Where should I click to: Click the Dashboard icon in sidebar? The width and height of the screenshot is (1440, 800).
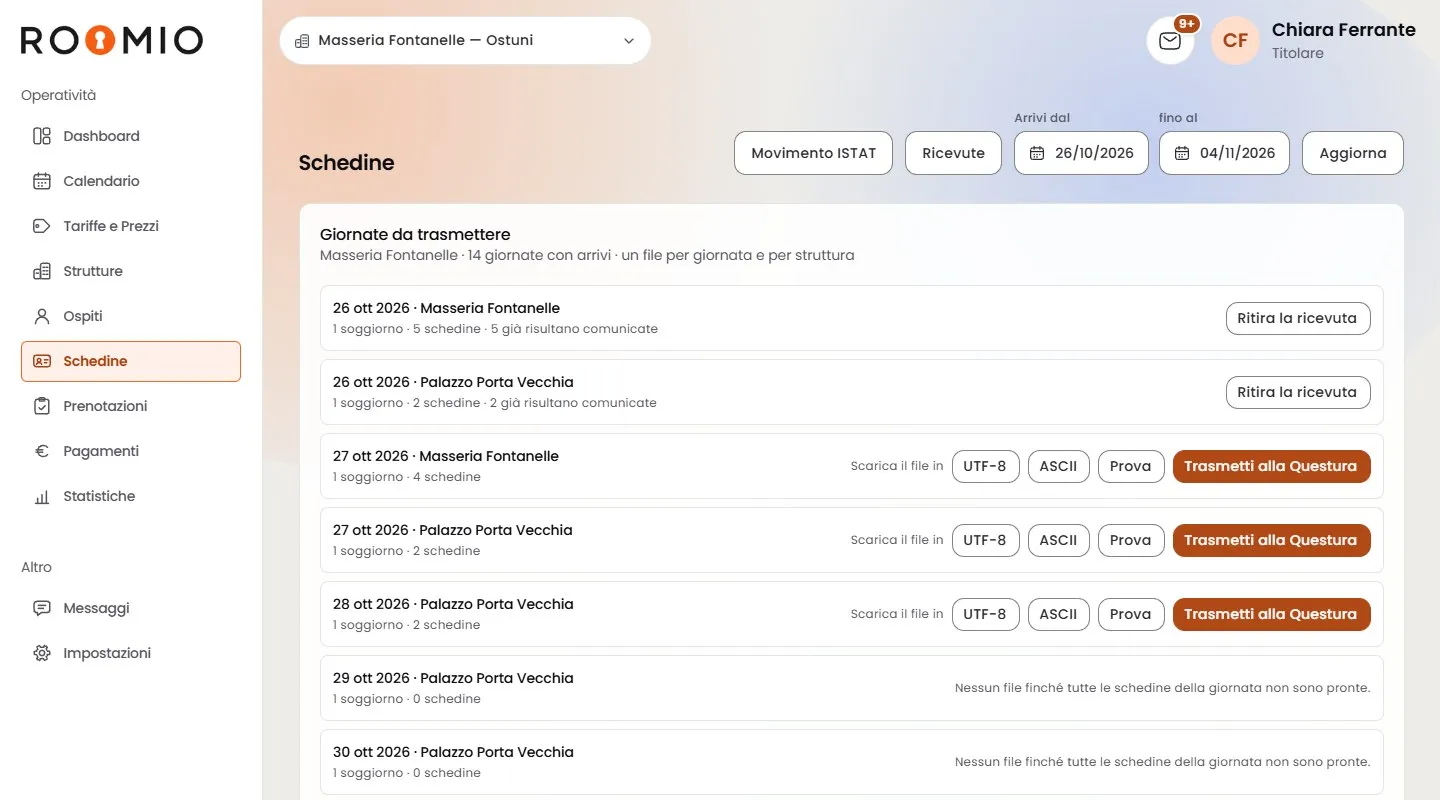point(42,136)
